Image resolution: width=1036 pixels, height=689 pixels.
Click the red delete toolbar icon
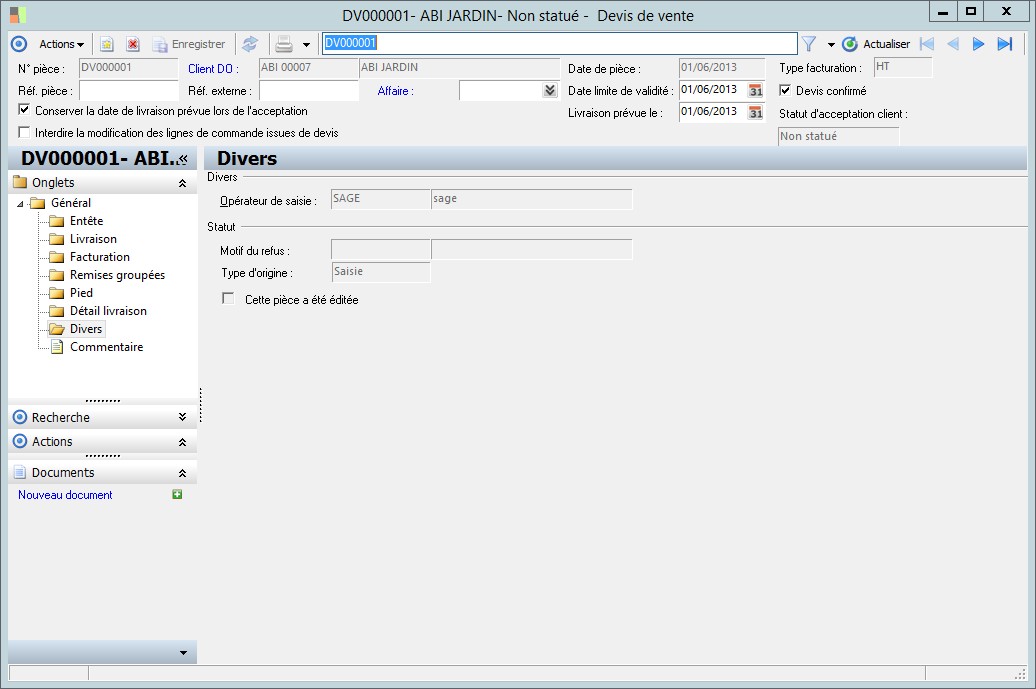point(132,44)
